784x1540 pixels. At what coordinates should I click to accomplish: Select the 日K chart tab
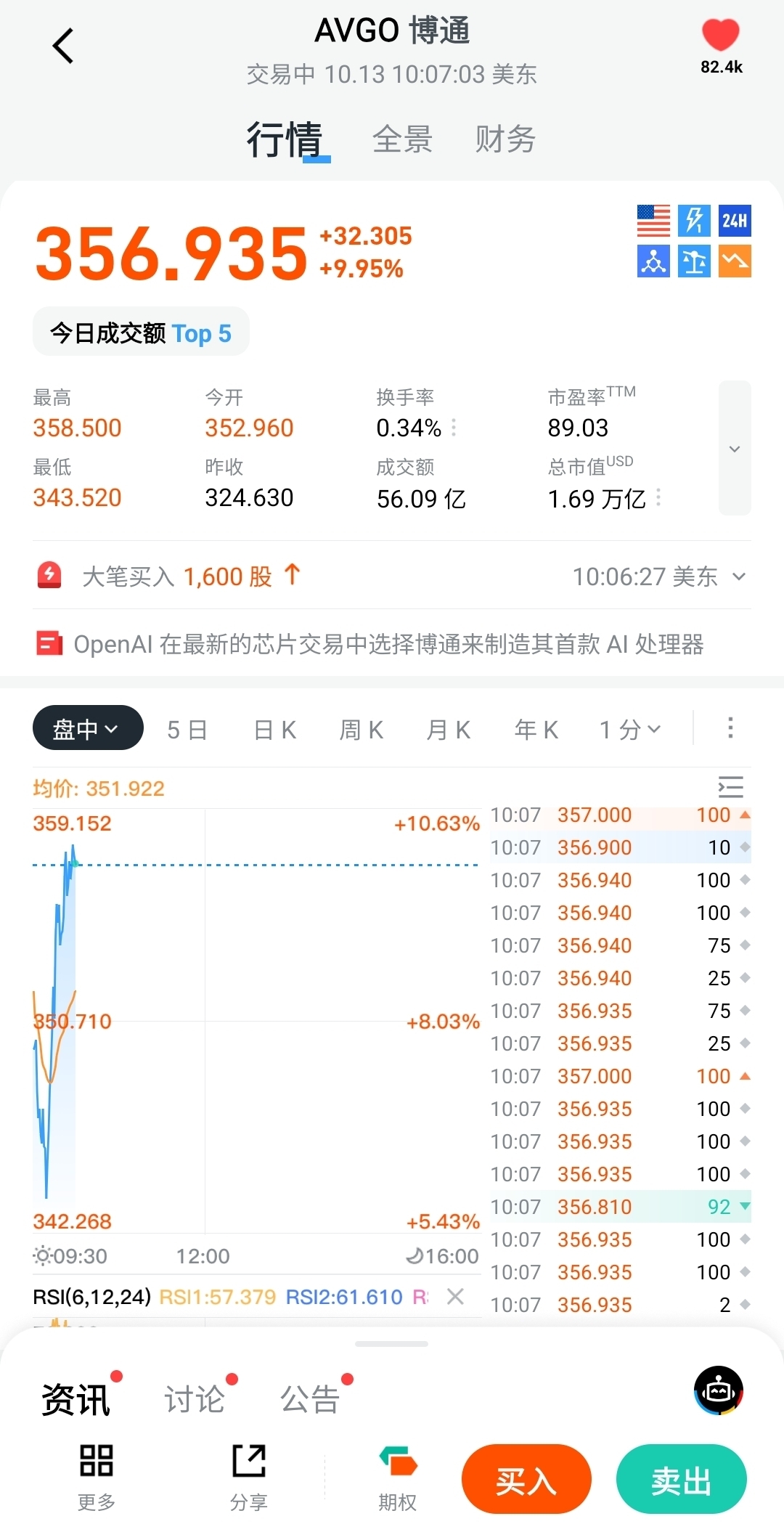(x=275, y=730)
